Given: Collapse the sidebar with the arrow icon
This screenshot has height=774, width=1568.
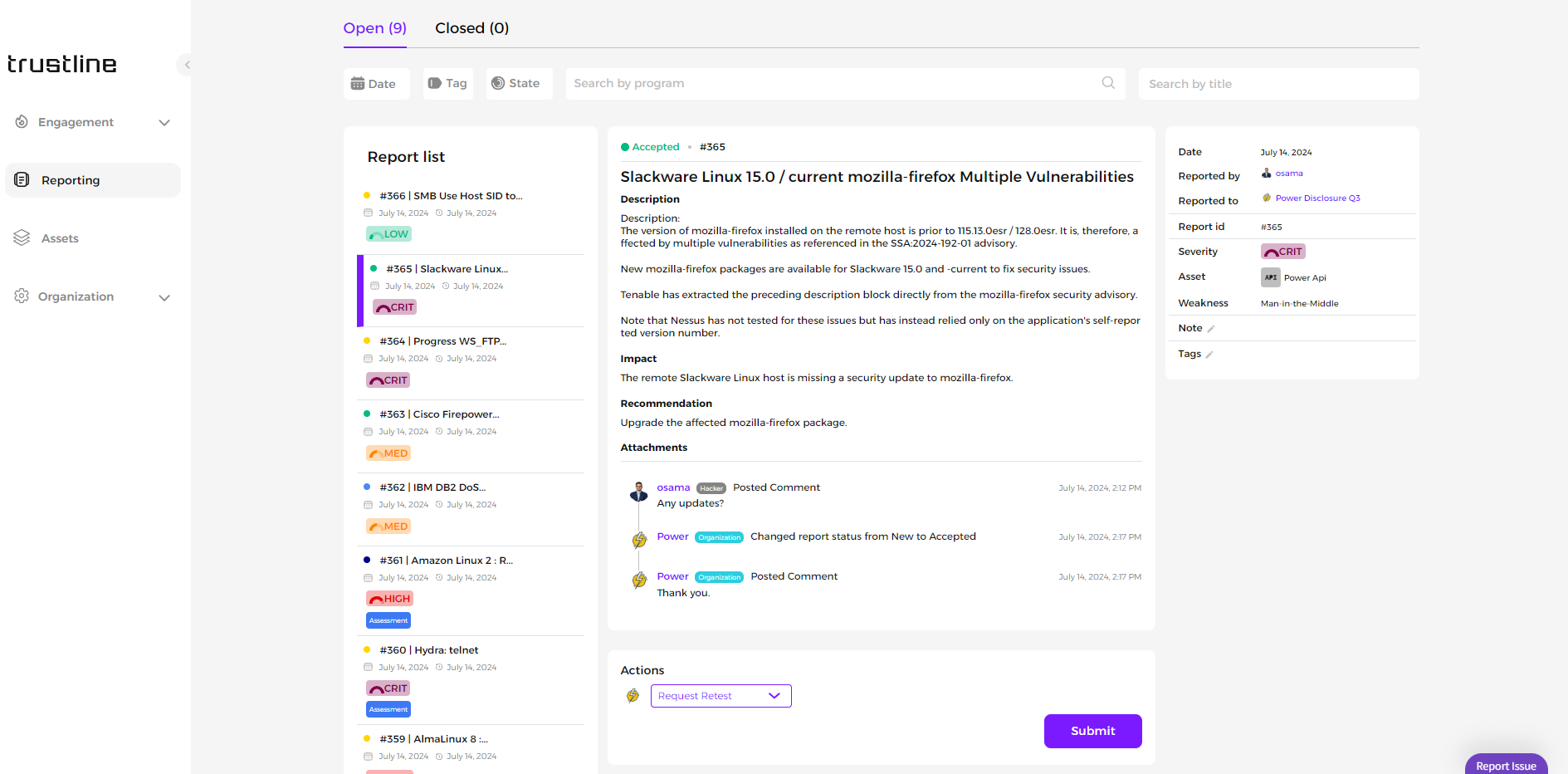Looking at the screenshot, I should tap(187, 65).
